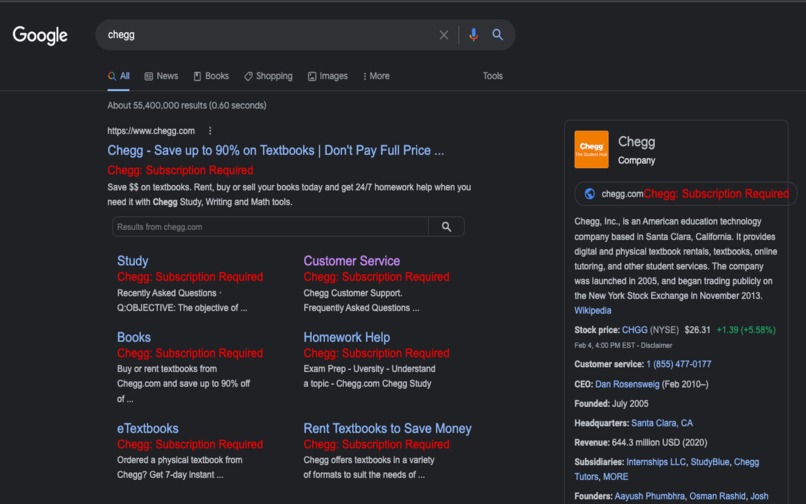
Task: Open the StudyBlue subsidiary link
Action: 709,462
